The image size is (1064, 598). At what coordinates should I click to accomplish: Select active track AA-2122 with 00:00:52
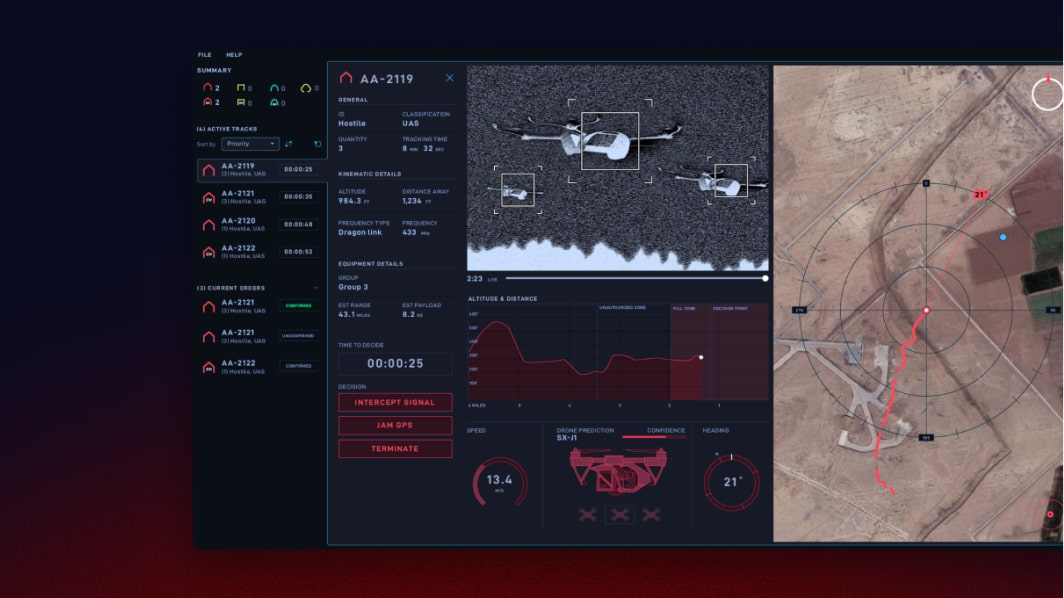point(262,252)
